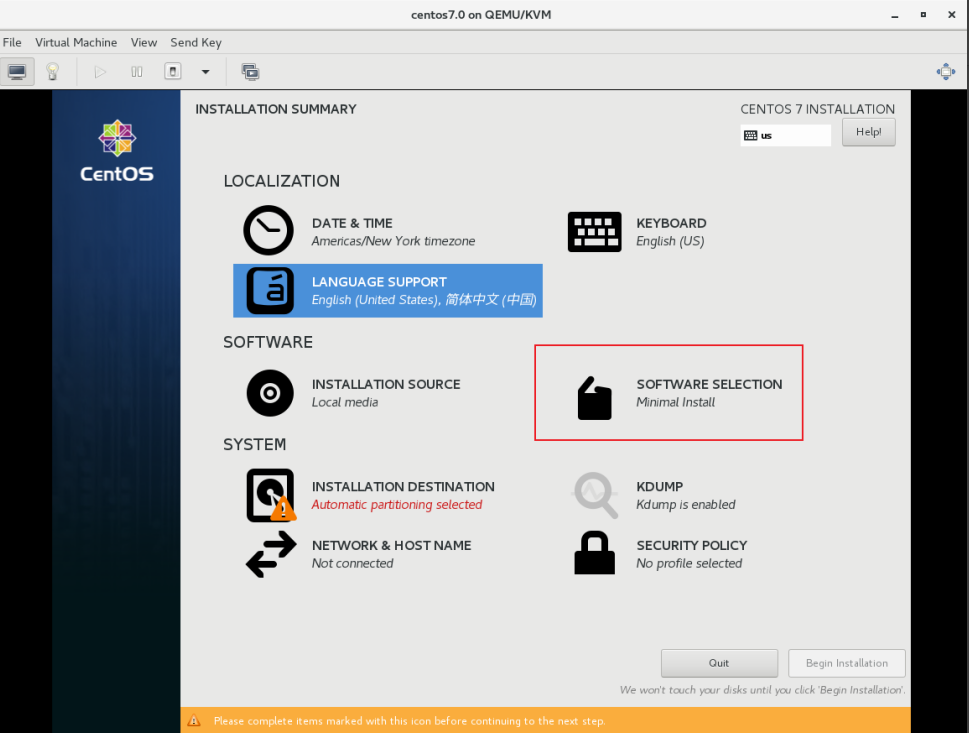
Task: Pause the virtual machine
Action: coord(137,72)
